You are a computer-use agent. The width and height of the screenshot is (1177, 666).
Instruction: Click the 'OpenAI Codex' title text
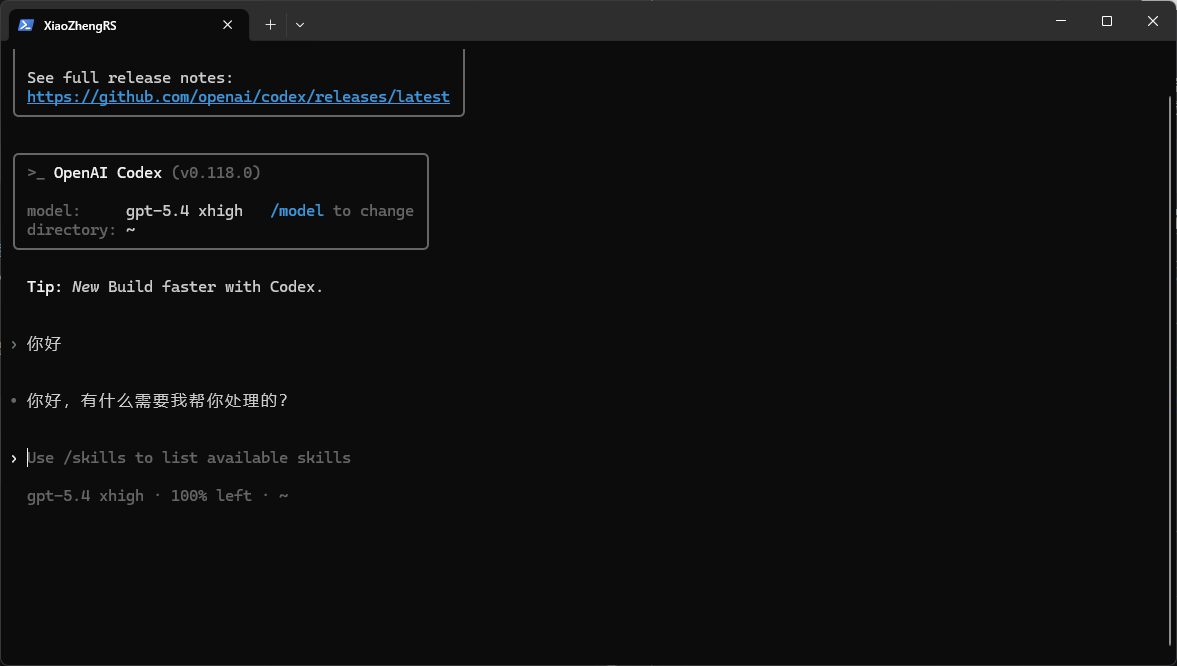(x=108, y=173)
